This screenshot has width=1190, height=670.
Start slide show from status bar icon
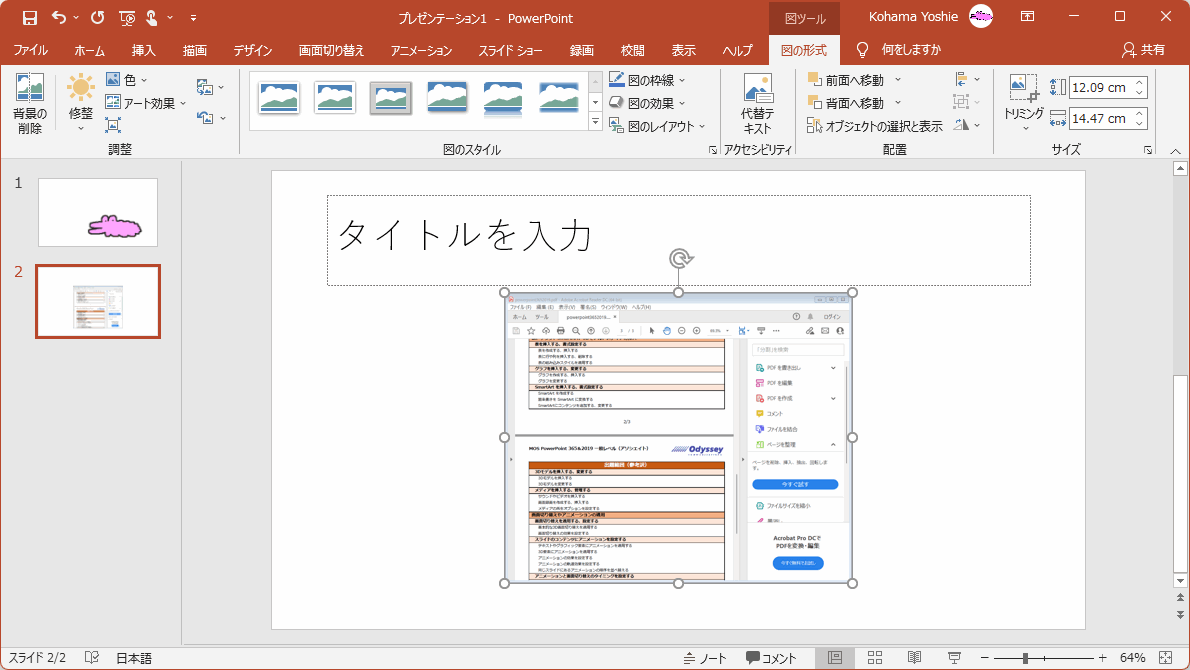tap(955, 658)
